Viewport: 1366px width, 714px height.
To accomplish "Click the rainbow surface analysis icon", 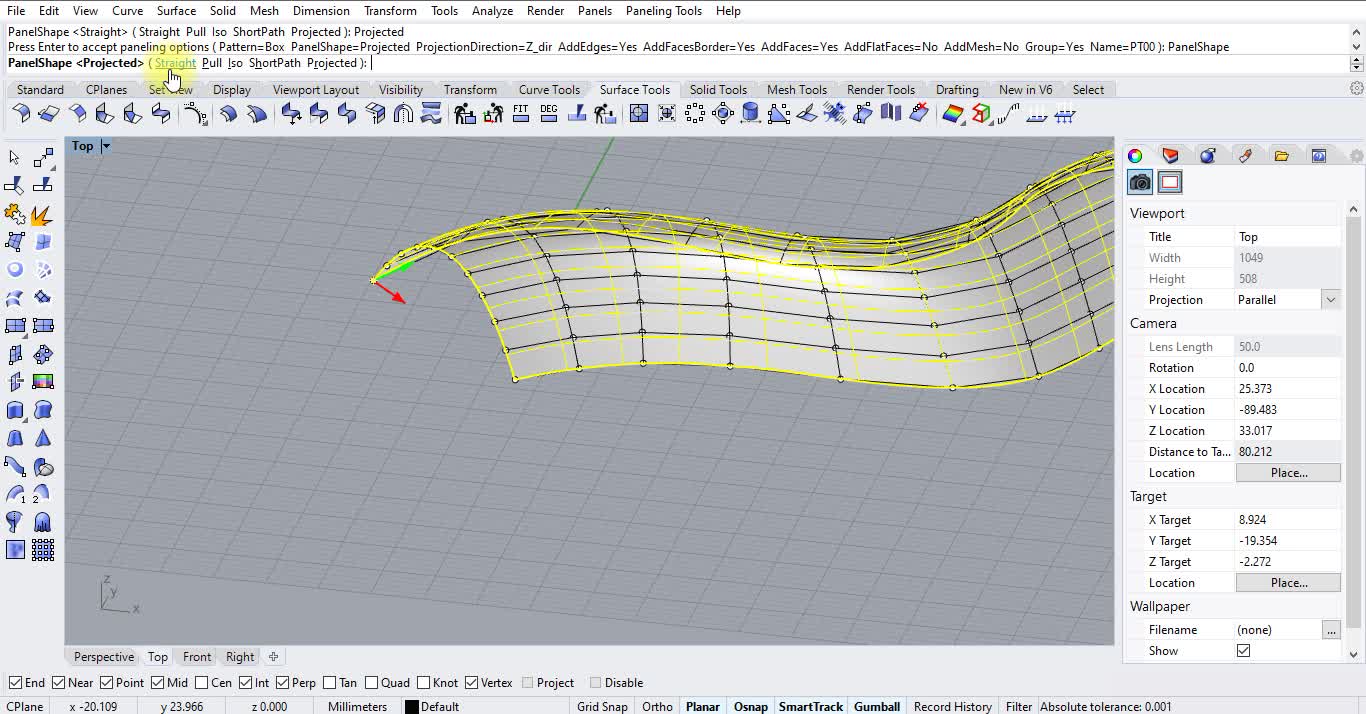I will (953, 114).
